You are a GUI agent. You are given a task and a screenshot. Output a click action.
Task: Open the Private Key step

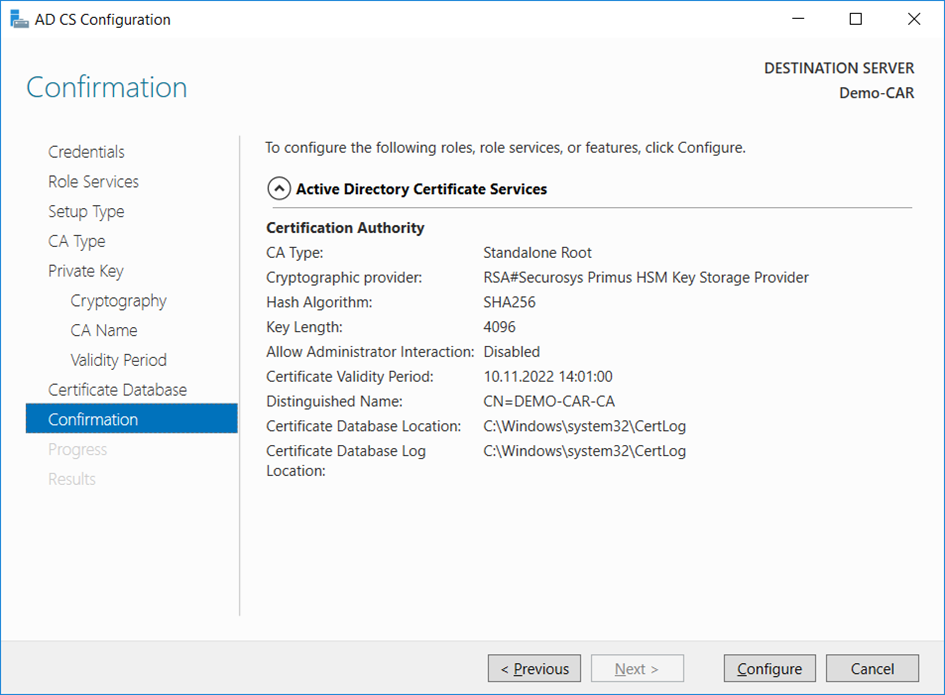pos(85,271)
